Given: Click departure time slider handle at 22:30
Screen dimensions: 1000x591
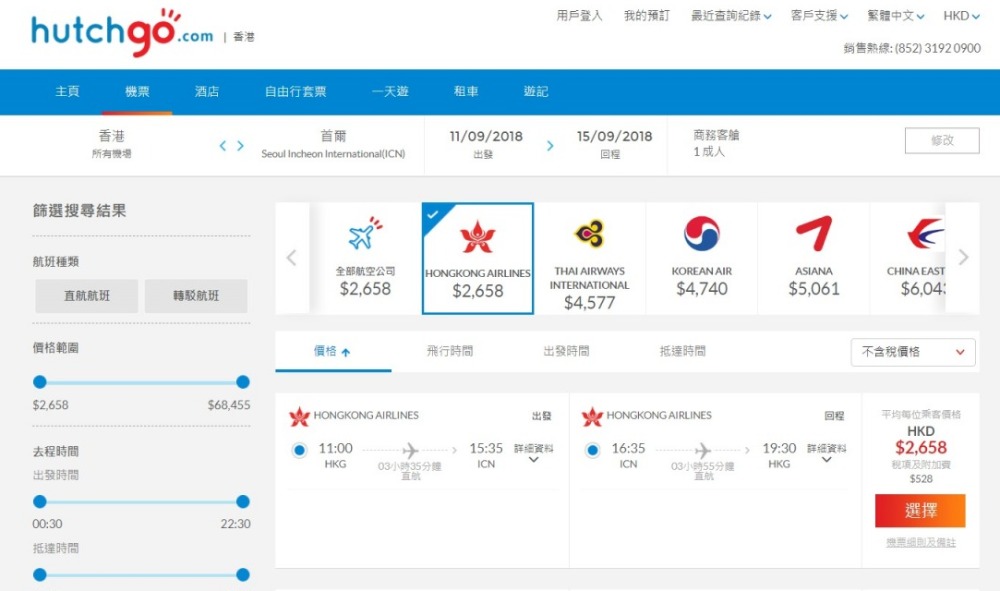Looking at the screenshot, I should pyautogui.click(x=242, y=502).
